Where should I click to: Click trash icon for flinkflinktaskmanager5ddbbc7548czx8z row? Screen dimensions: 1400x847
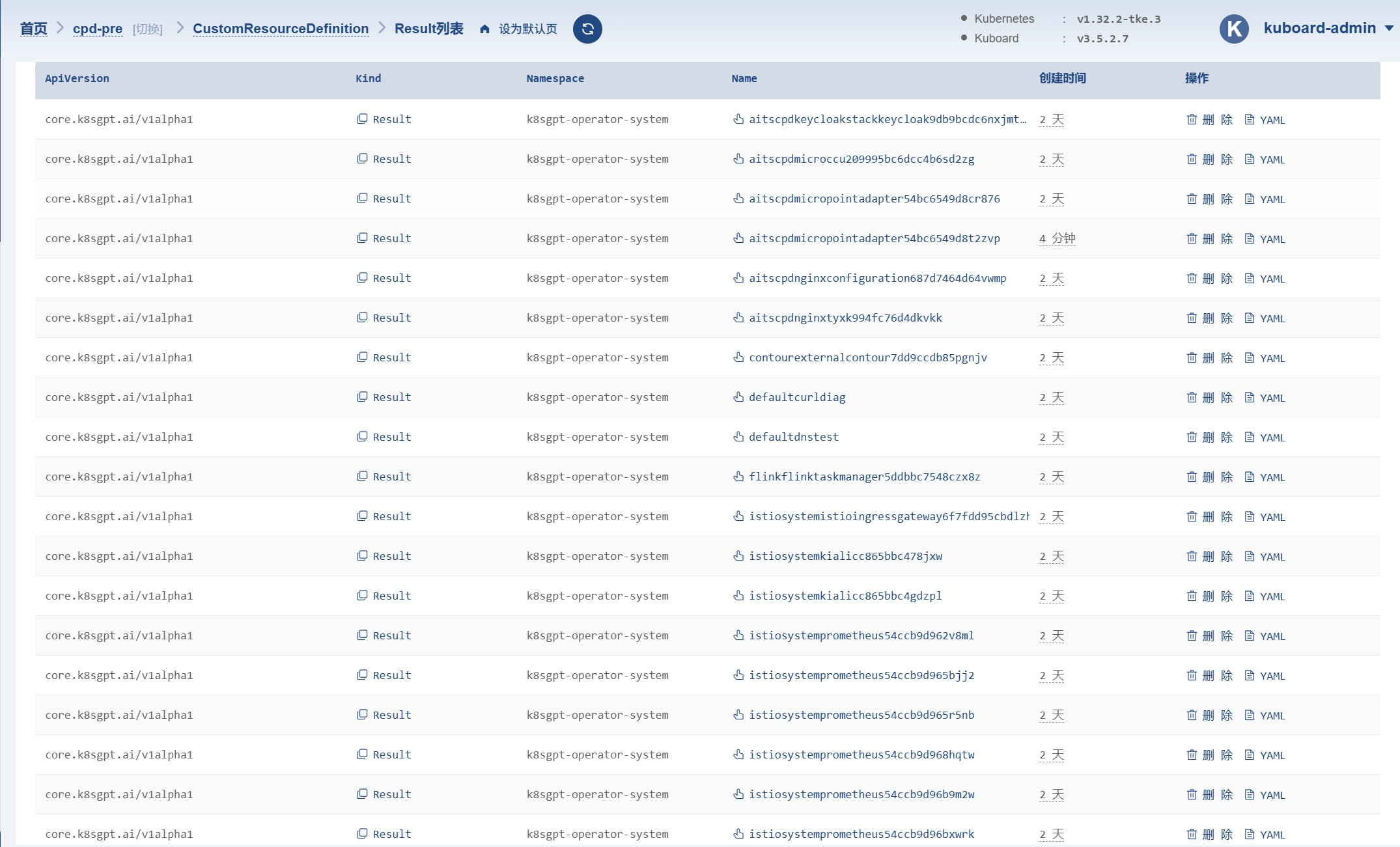(1192, 477)
